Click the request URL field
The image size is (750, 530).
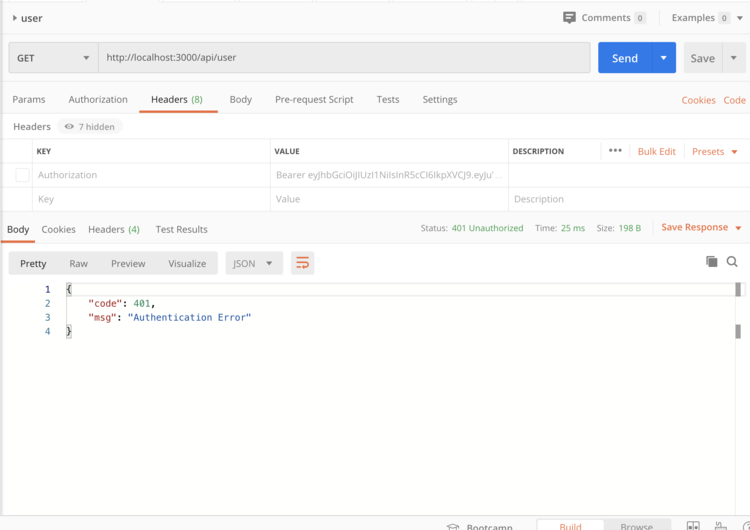[x=344, y=57]
